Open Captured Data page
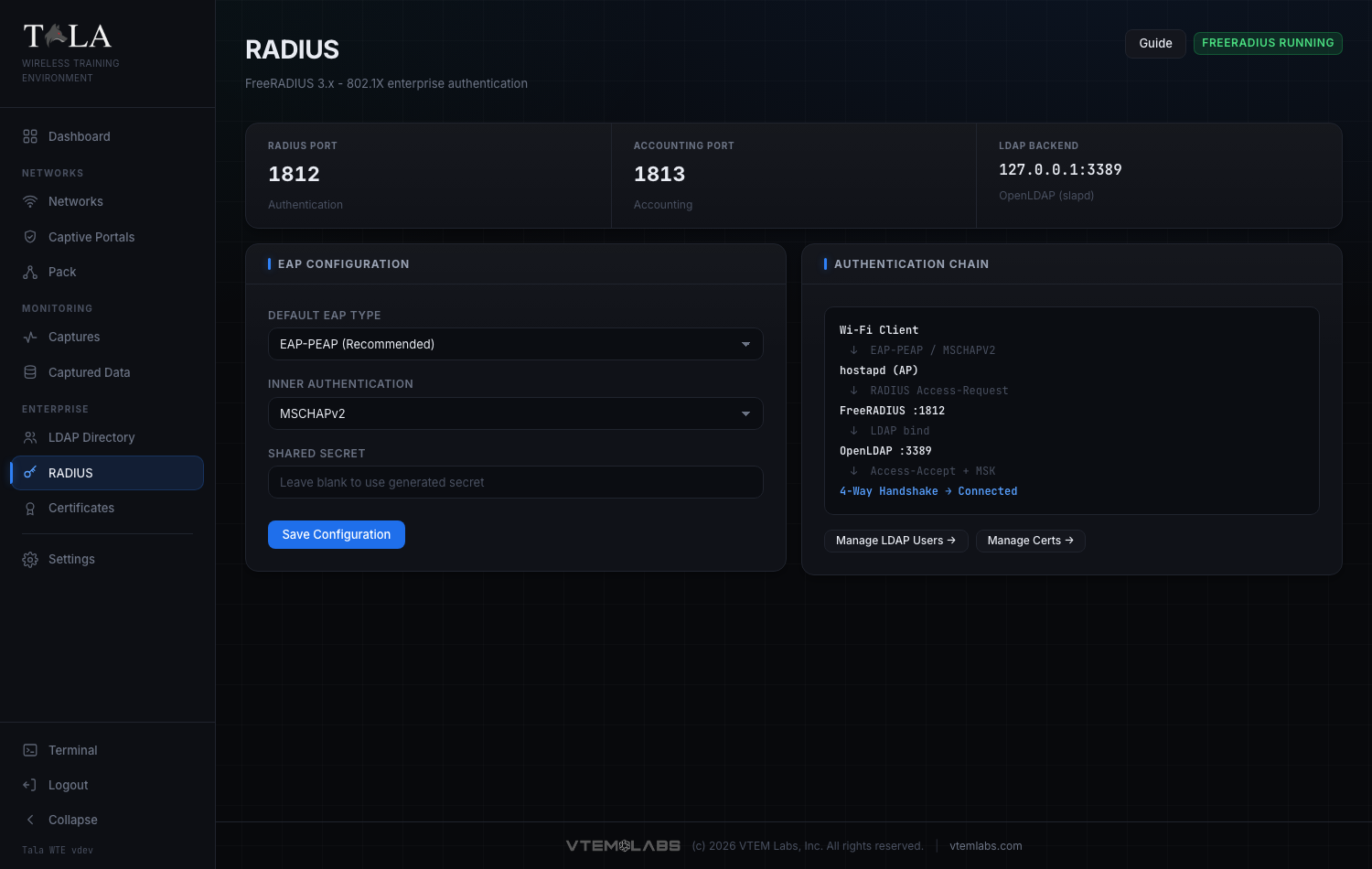1372x869 pixels. click(107, 372)
